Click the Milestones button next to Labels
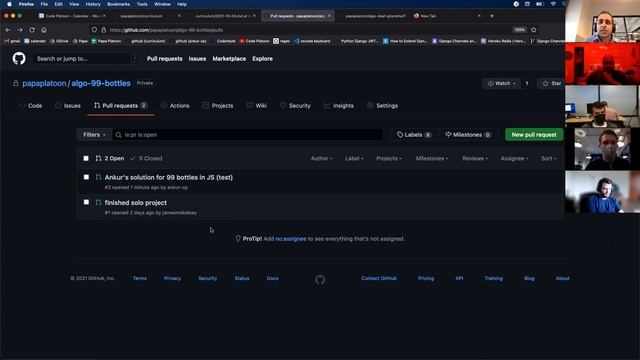The width and height of the screenshot is (640, 360). click(468, 135)
